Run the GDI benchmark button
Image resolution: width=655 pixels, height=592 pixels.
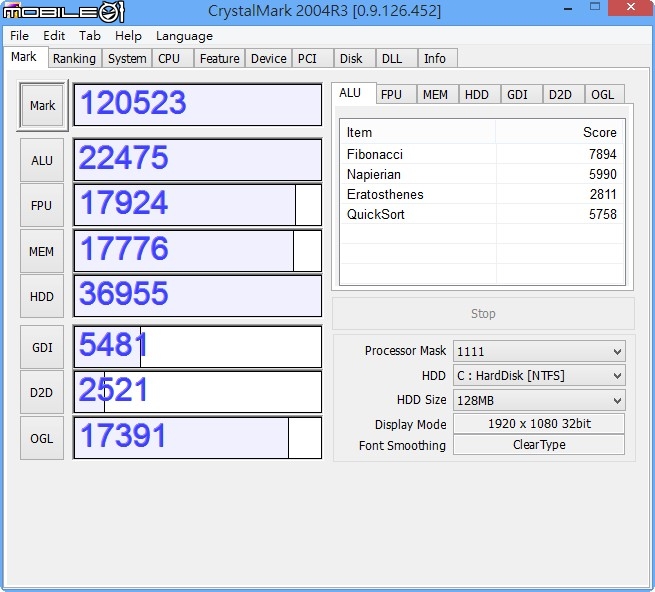(x=42, y=348)
